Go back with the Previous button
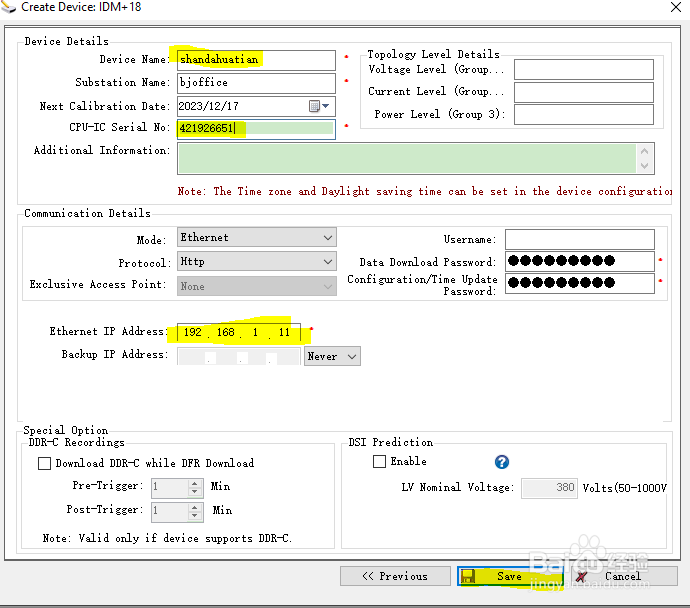690x608 pixels. pyautogui.click(x=395, y=576)
